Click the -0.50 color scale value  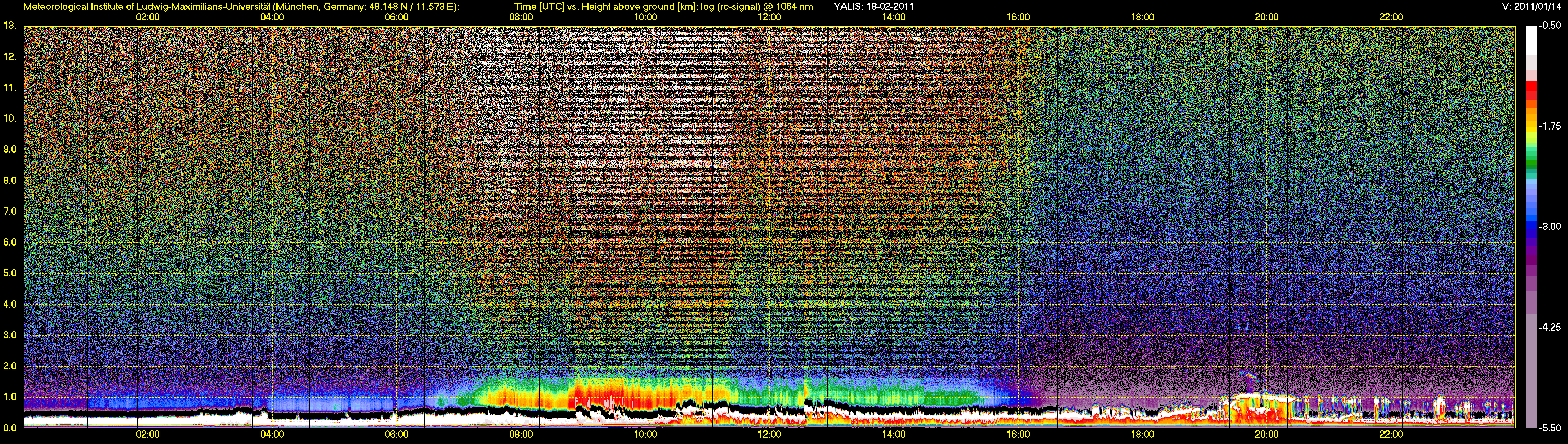coord(1550,26)
